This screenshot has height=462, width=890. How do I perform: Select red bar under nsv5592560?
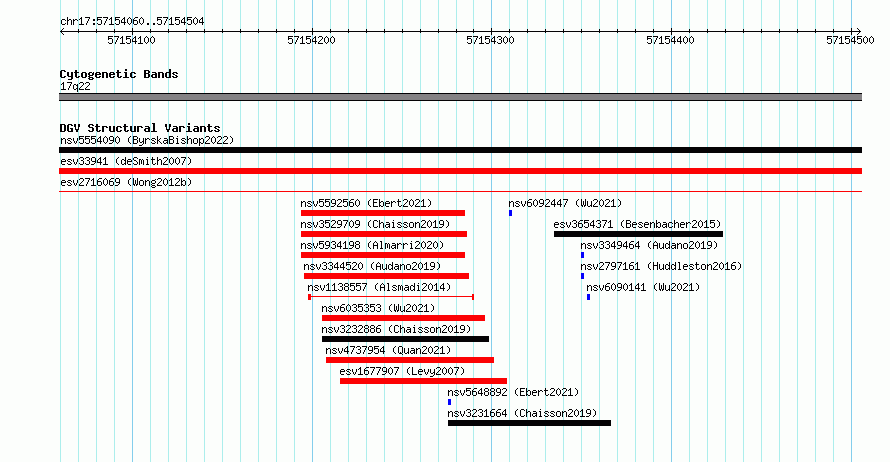click(x=383, y=213)
